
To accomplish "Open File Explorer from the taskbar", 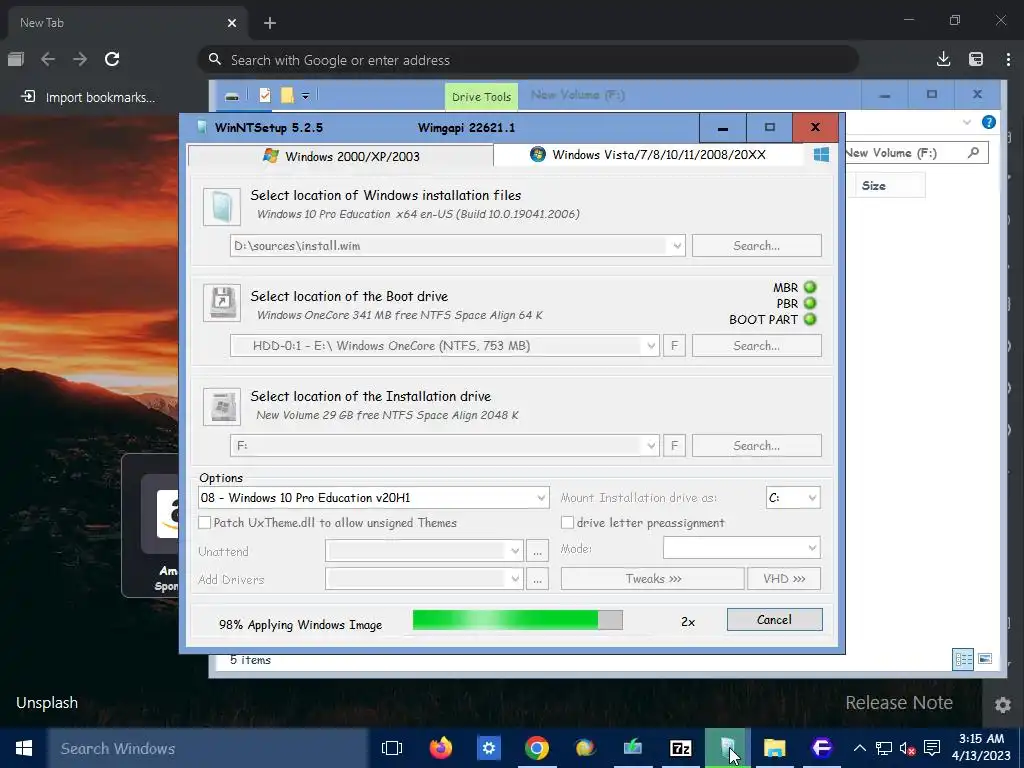I will point(775,748).
